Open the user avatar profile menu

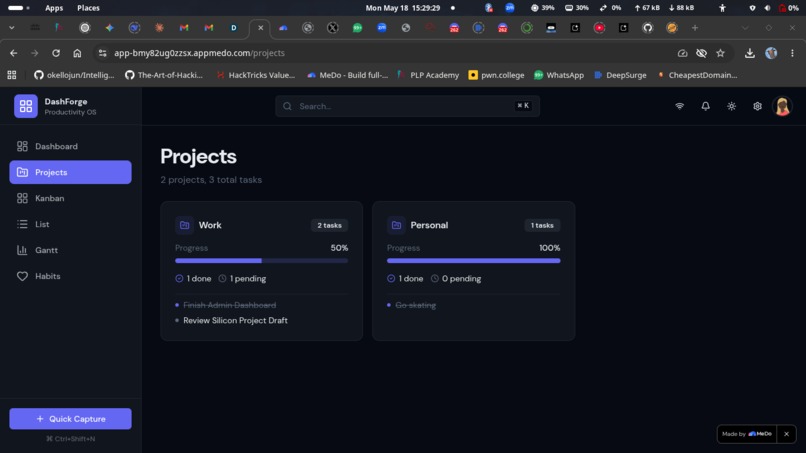pyautogui.click(x=782, y=106)
